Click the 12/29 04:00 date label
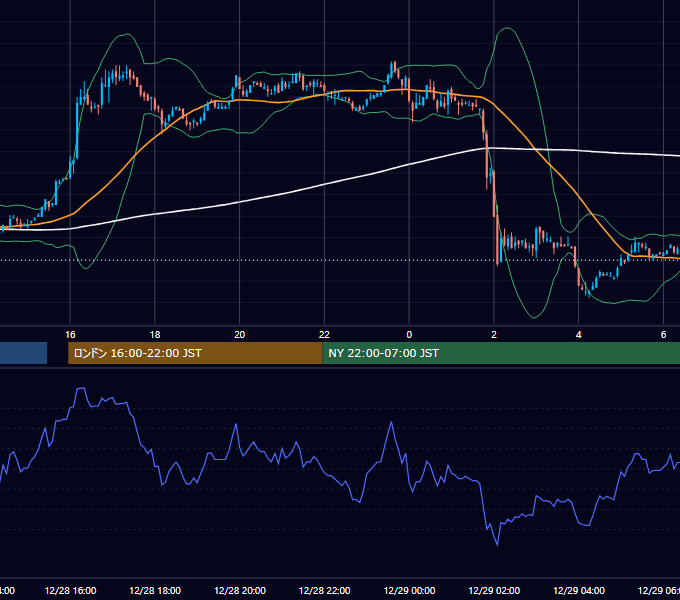680x600 pixels. (x=579, y=590)
